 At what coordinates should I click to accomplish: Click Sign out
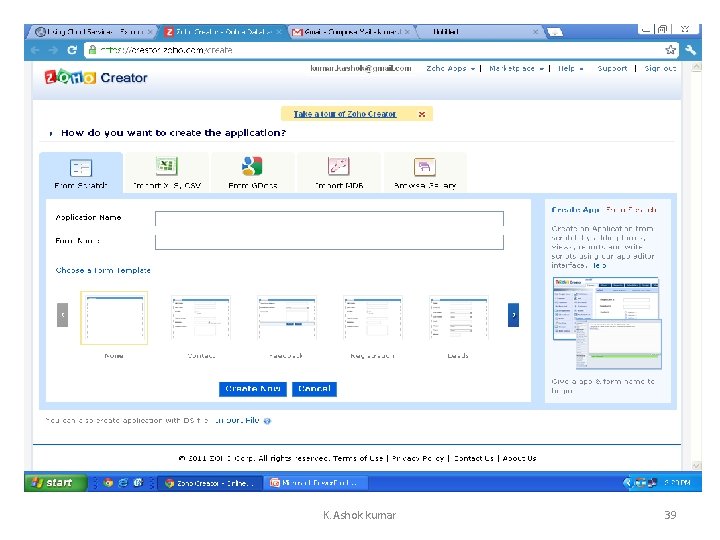pos(660,68)
